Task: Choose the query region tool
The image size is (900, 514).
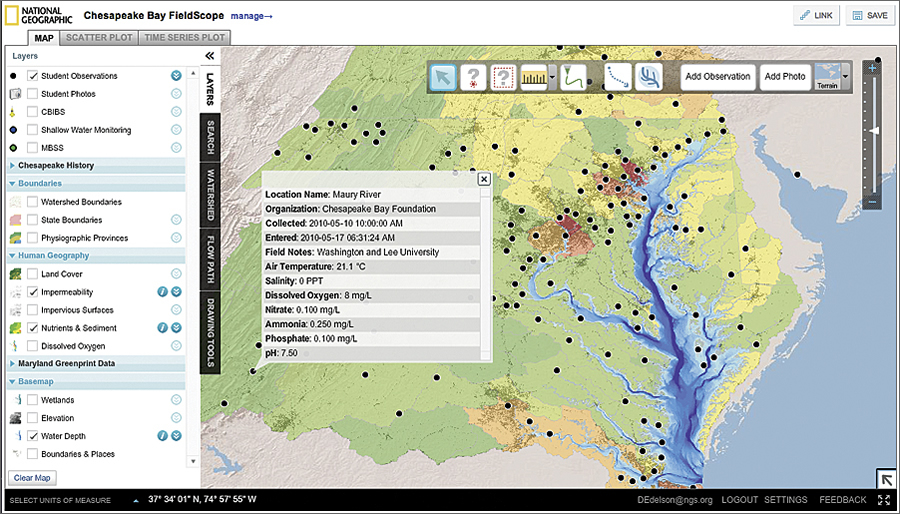Action: click(x=503, y=77)
